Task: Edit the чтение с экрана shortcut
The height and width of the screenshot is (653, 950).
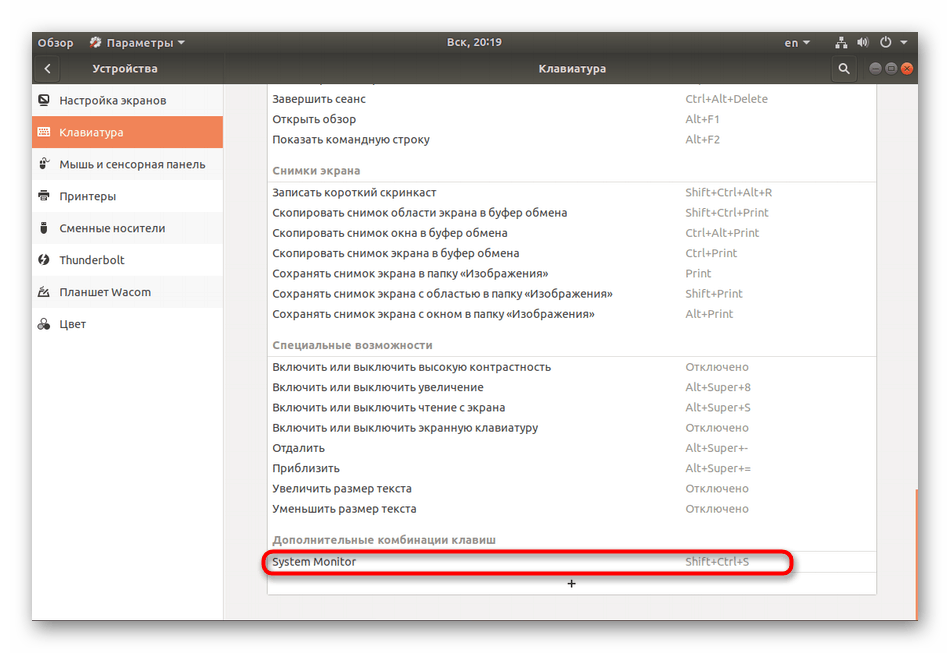Action: pyautogui.click(x=571, y=408)
